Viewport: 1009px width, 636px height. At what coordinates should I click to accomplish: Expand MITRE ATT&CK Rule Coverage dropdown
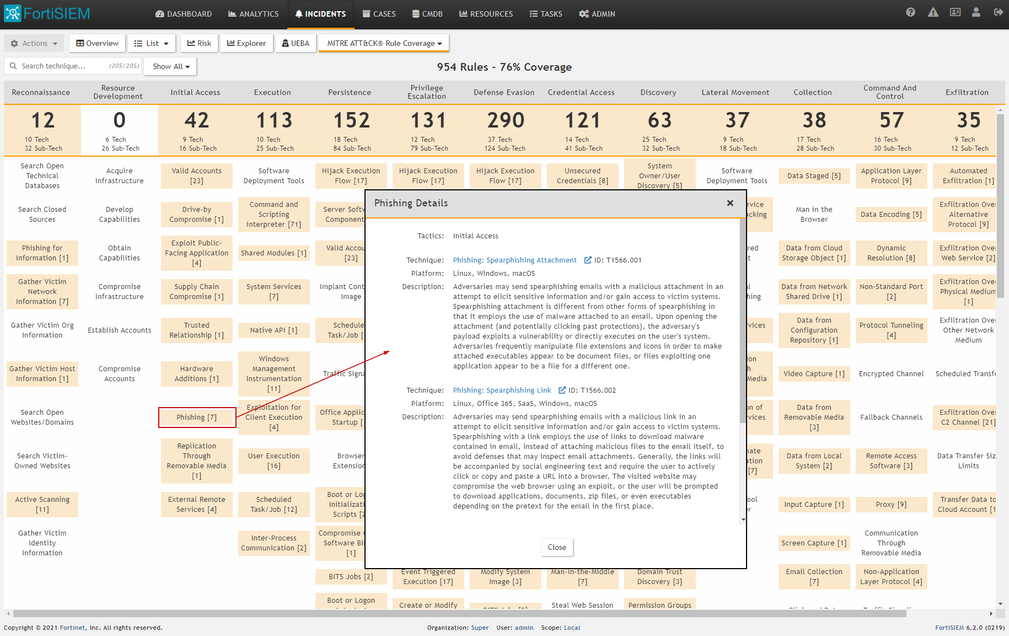(384, 43)
